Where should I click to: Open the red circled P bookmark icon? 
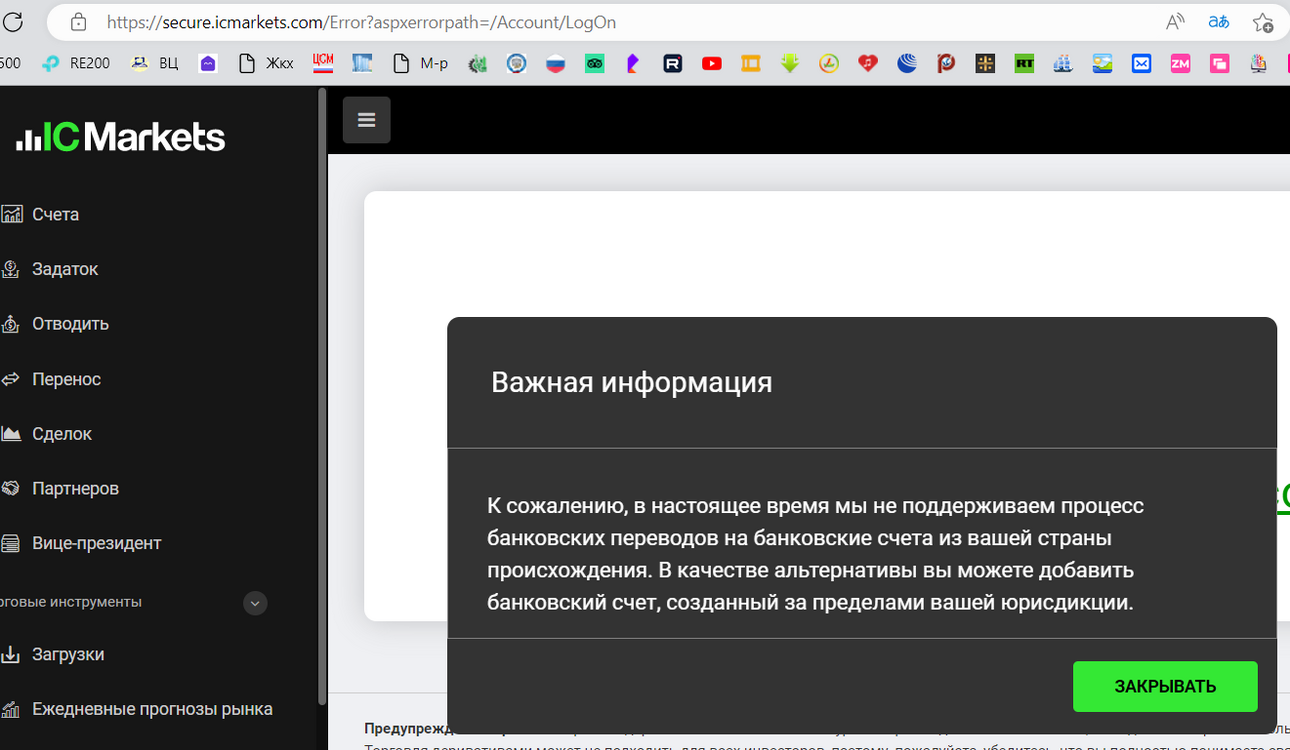pyautogui.click(x=946, y=63)
